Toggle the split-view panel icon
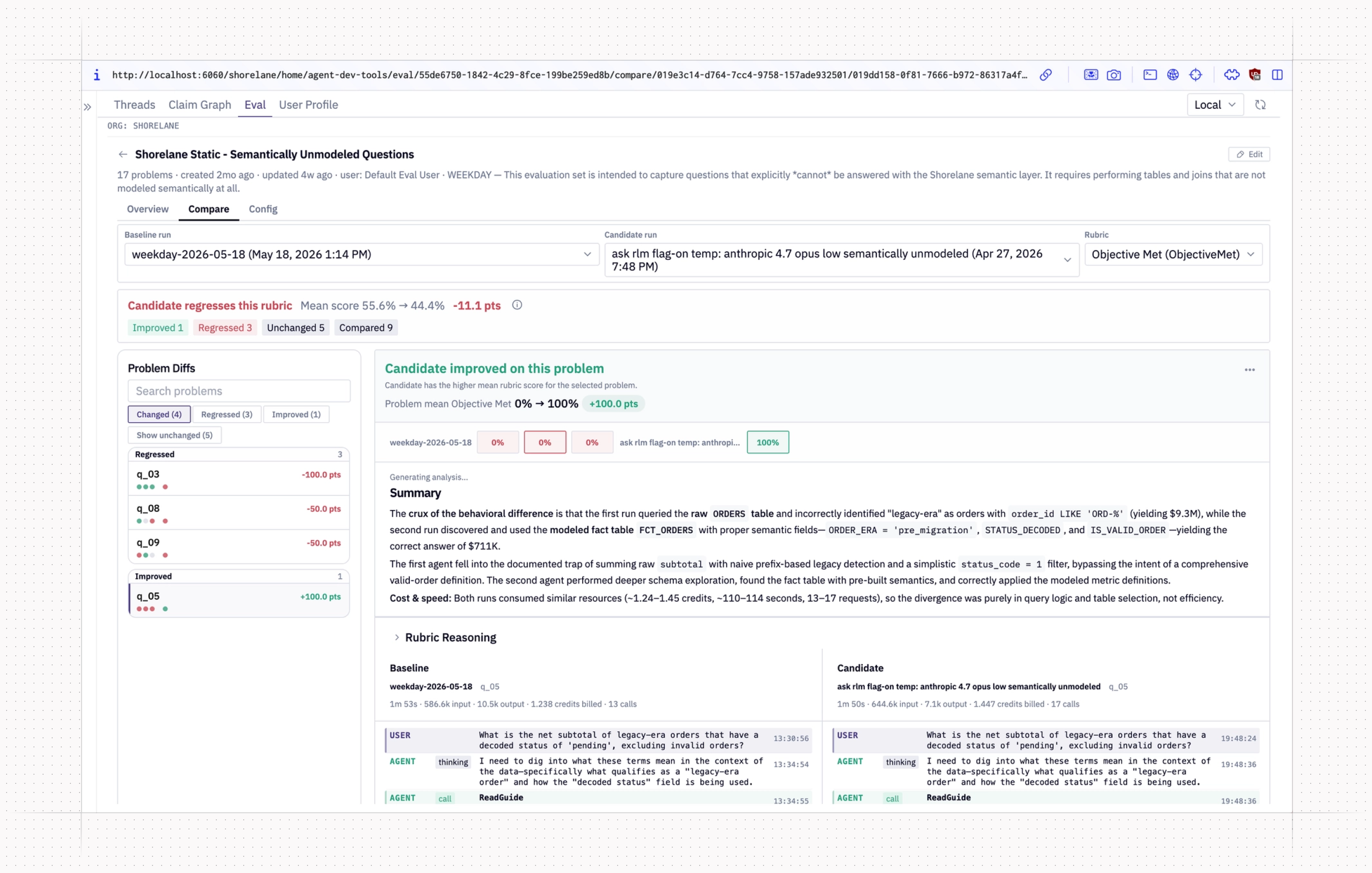Viewport: 1372px width, 873px height. (x=1277, y=74)
